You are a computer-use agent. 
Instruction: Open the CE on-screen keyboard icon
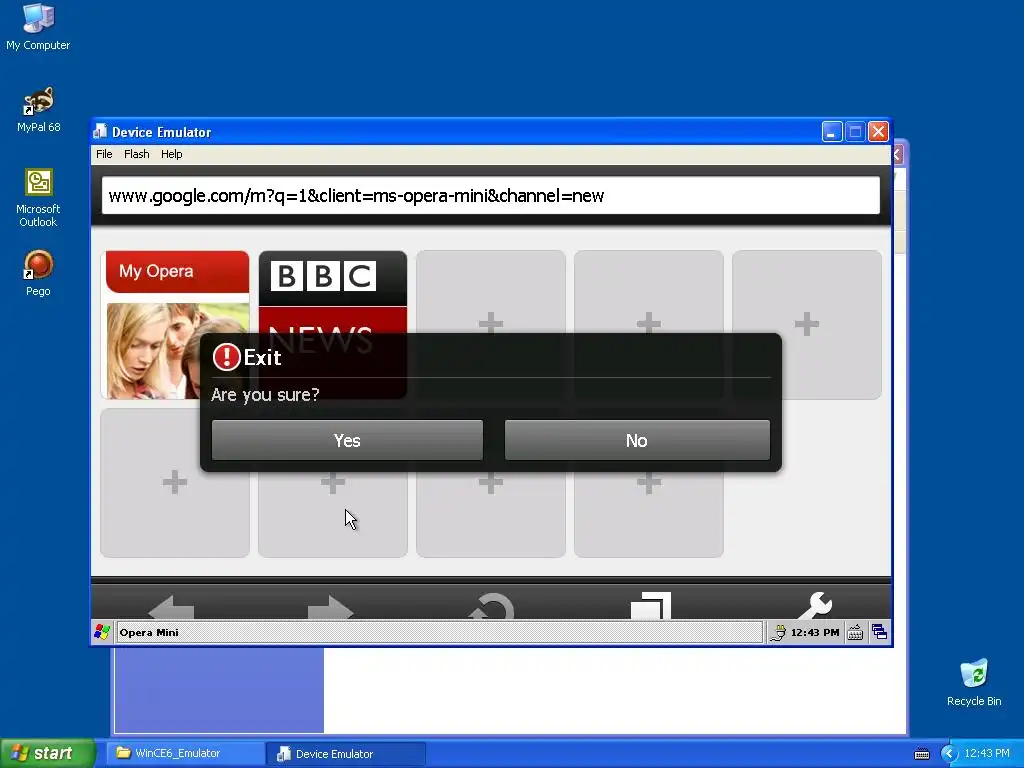(x=855, y=632)
